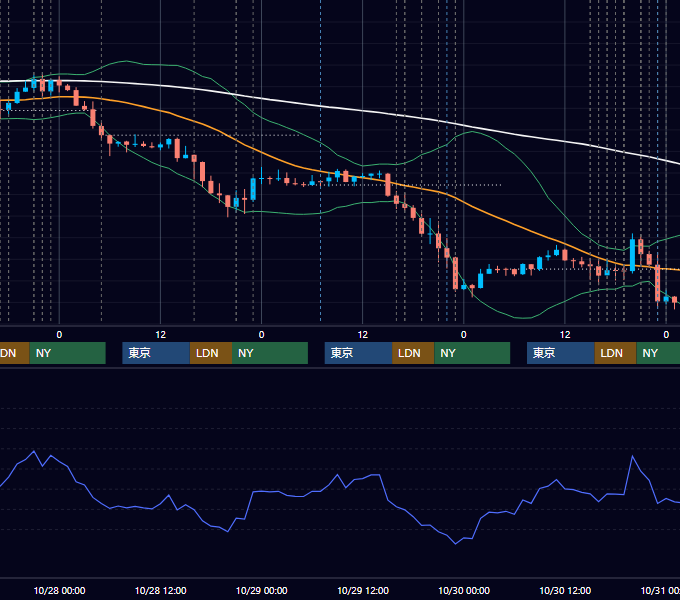The height and width of the screenshot is (600, 680).
Task: Pick the NY block following the 10/28 LDN session
Action: (x=270, y=353)
